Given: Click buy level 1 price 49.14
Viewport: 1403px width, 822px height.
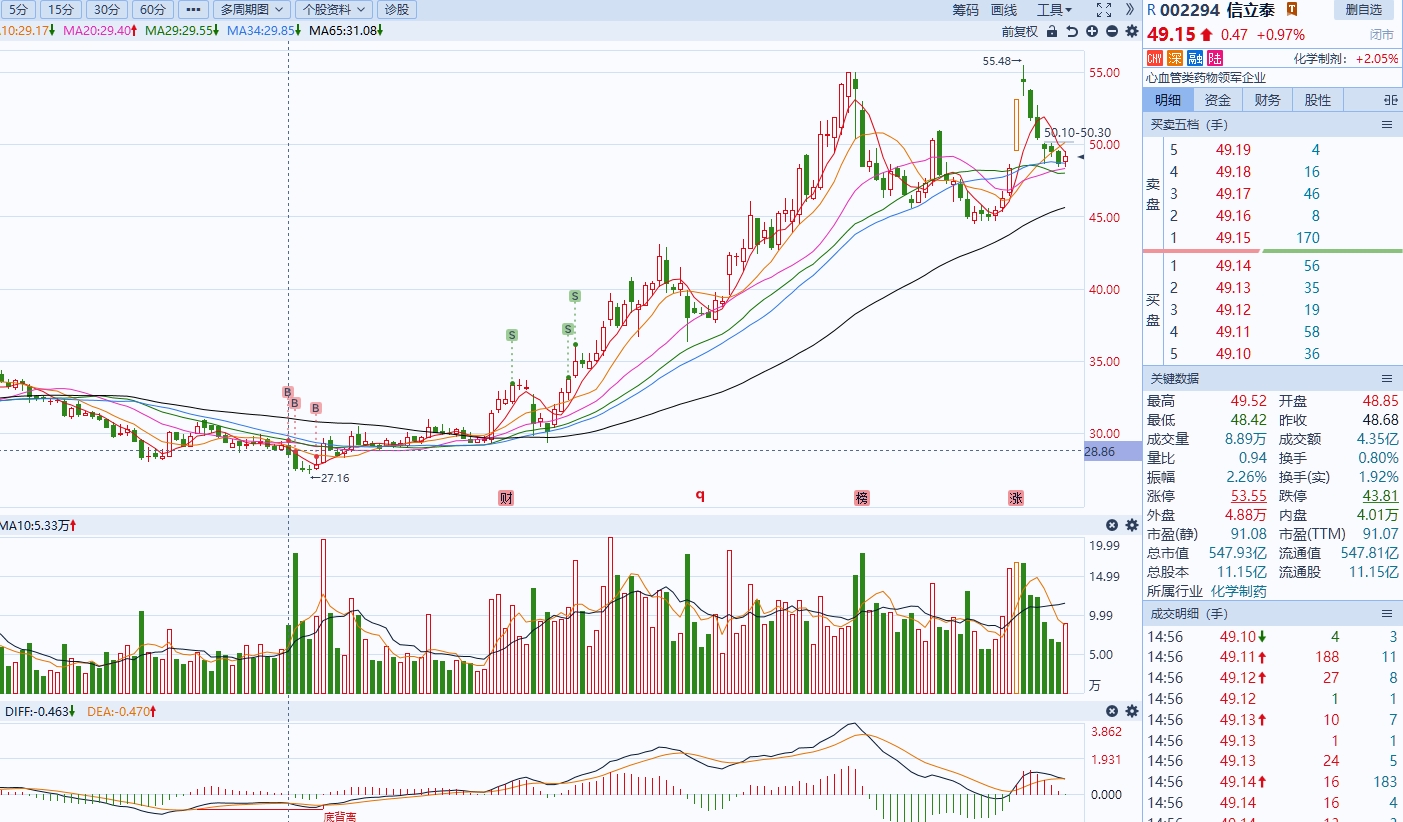Looking at the screenshot, I should [x=1235, y=266].
